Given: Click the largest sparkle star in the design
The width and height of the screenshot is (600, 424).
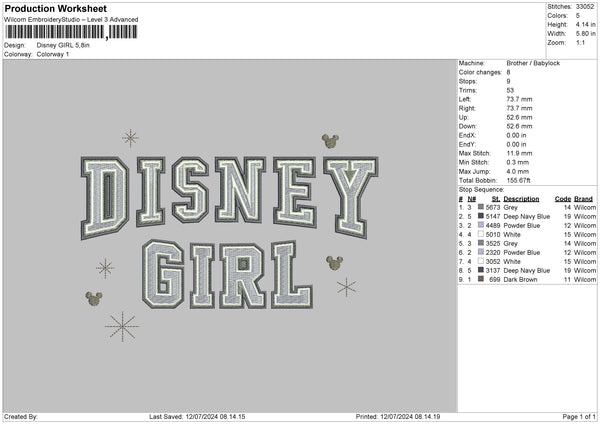Looking at the screenshot, I should coord(122,325).
